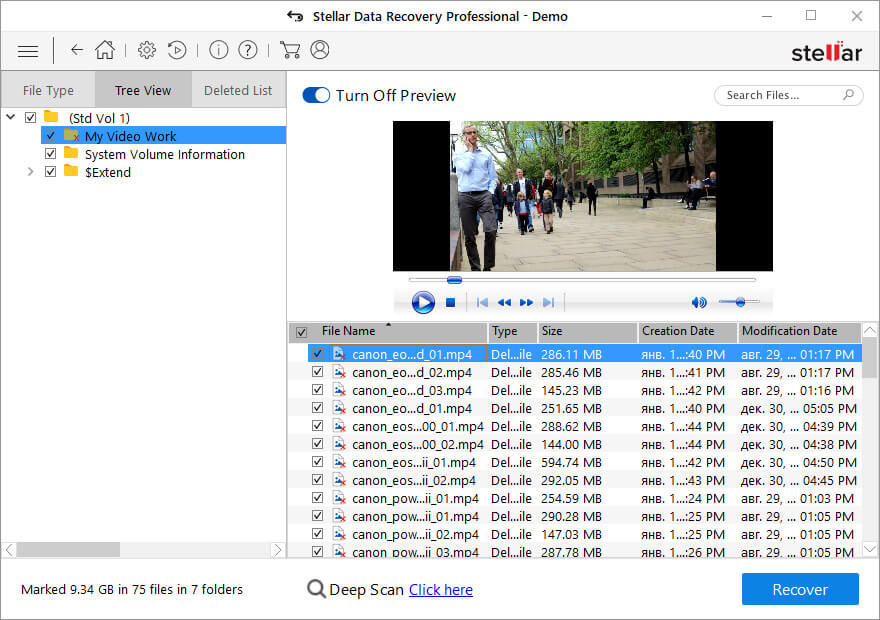Play the video preview
Screen dimensions: 880x620
pos(423,302)
